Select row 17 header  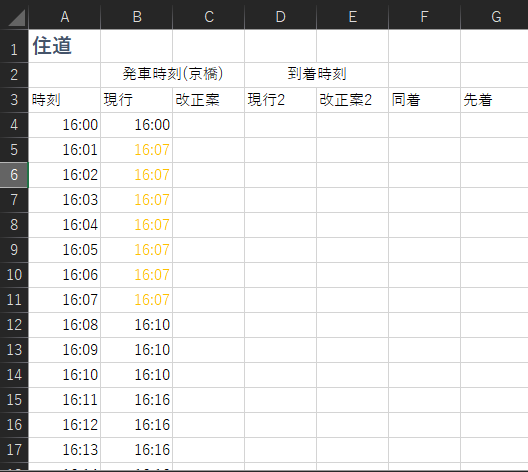(x=14, y=450)
